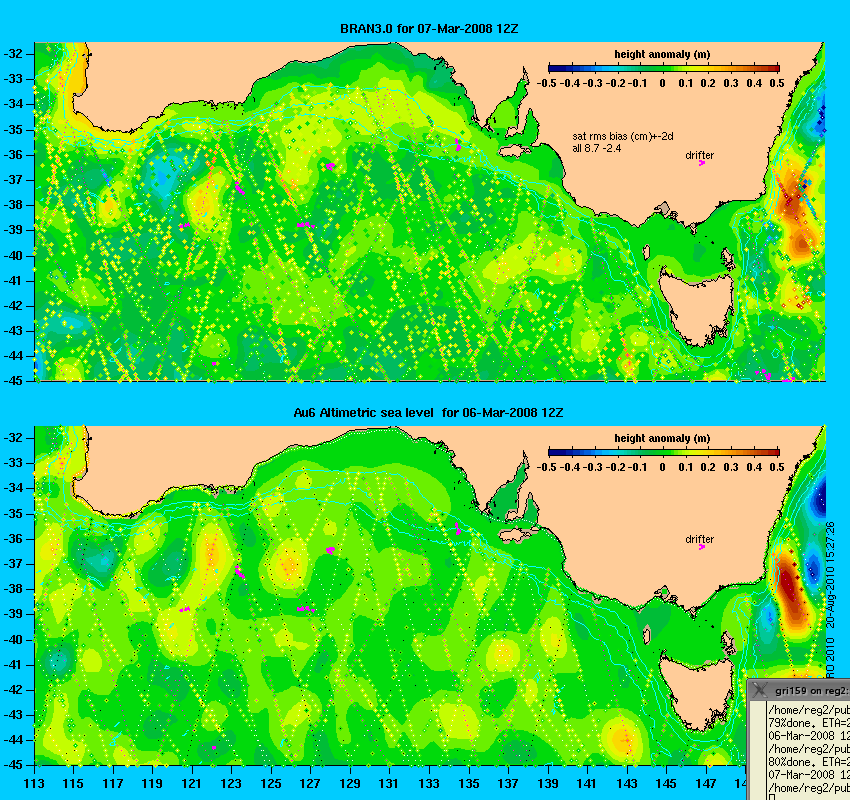Screen dimensions: 850x800
Task: Click '80%done. ETA=' line in terminal
Action: [x=809, y=762]
